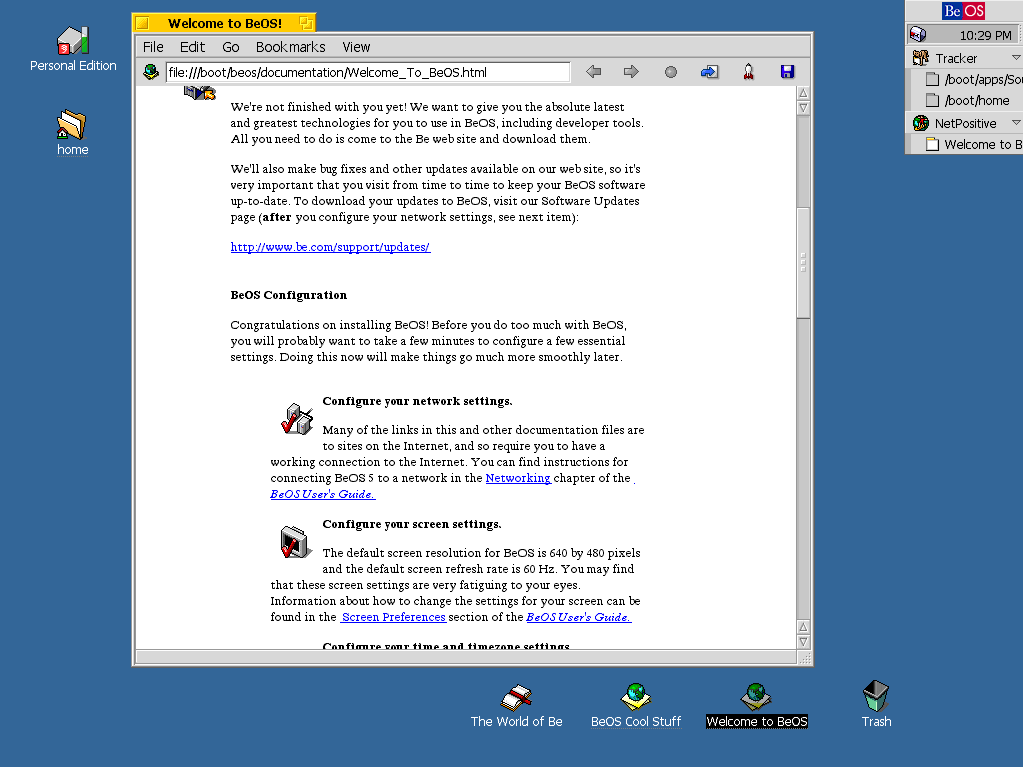
Task: Open the Bookmarks menu
Action: 291,47
